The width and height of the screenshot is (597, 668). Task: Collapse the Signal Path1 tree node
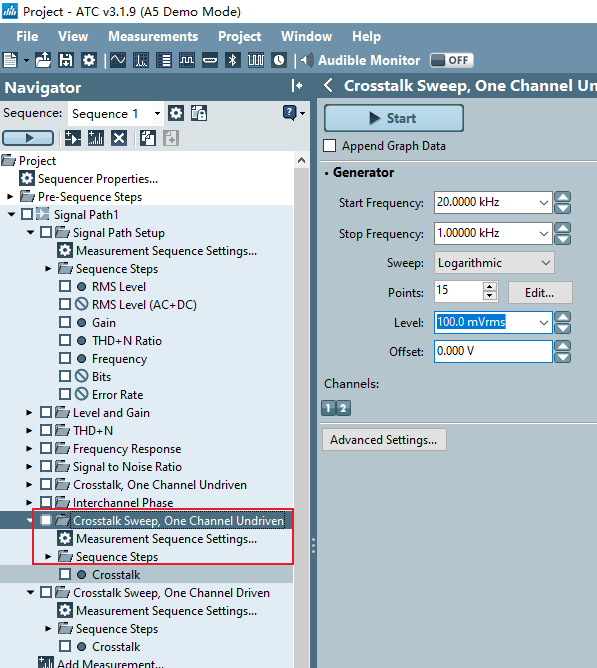tap(12, 214)
